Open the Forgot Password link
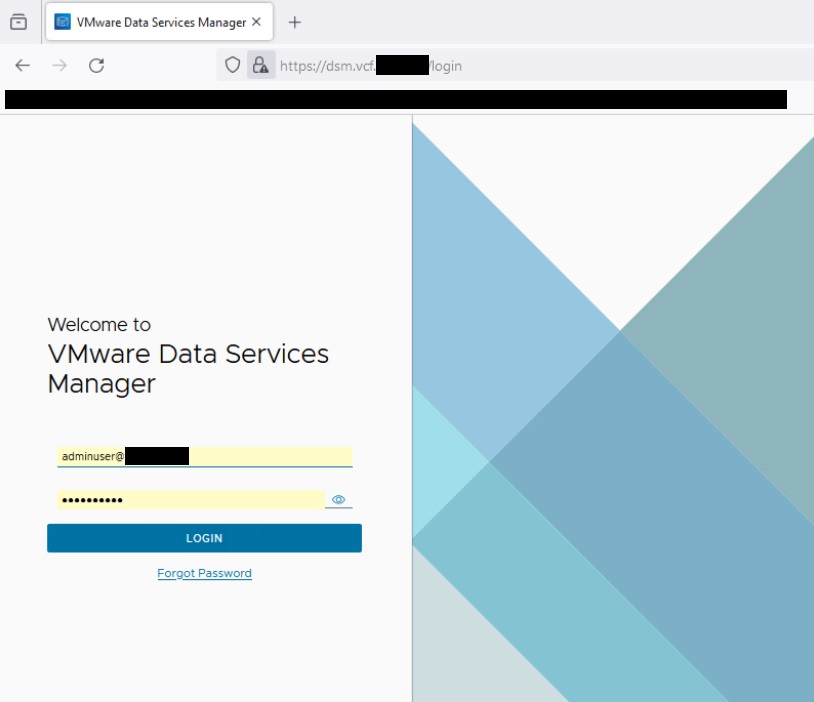Screen dimensions: 814x702 click(205, 573)
